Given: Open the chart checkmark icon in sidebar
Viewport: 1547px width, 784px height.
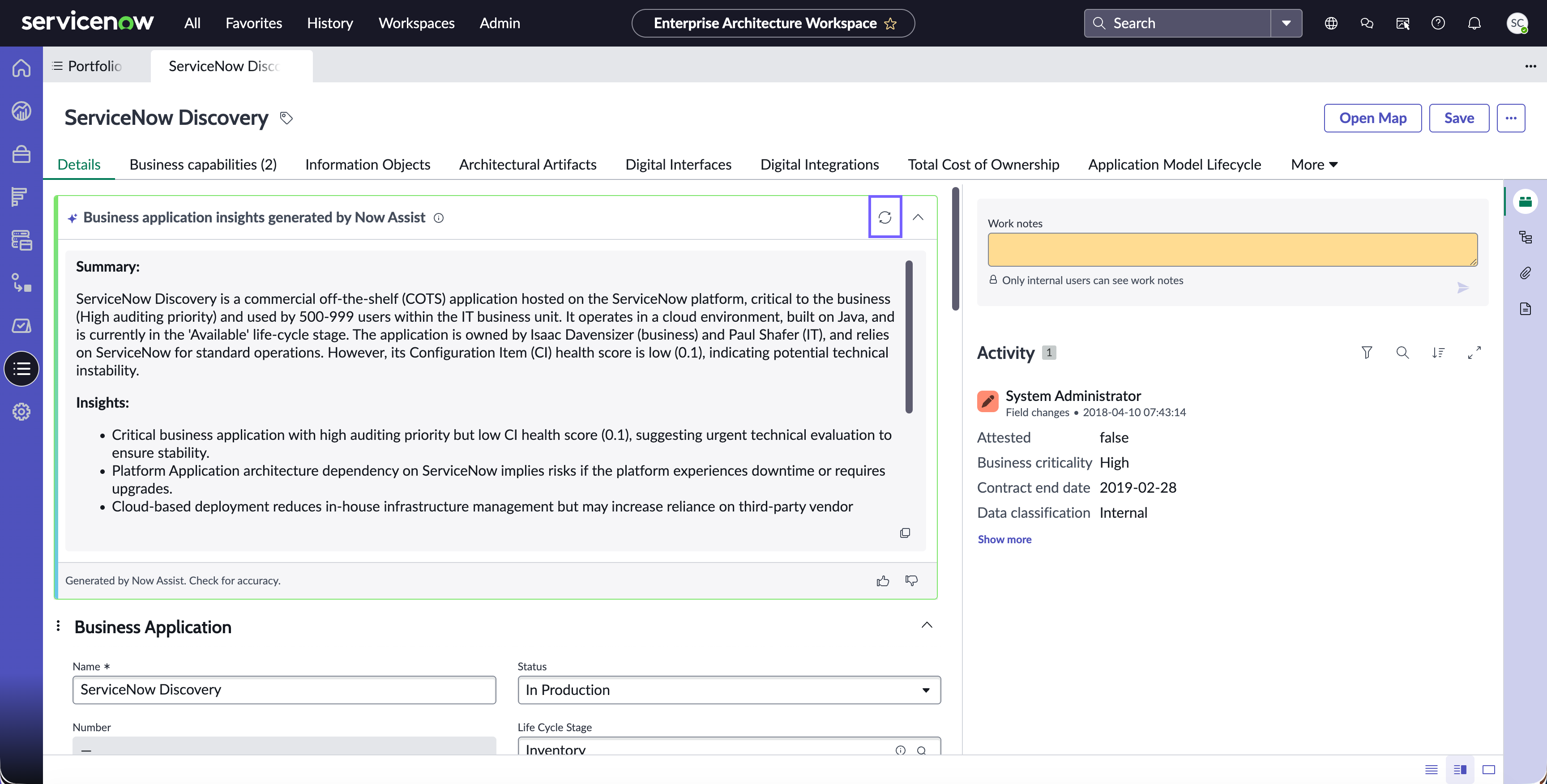Looking at the screenshot, I should pos(21,326).
